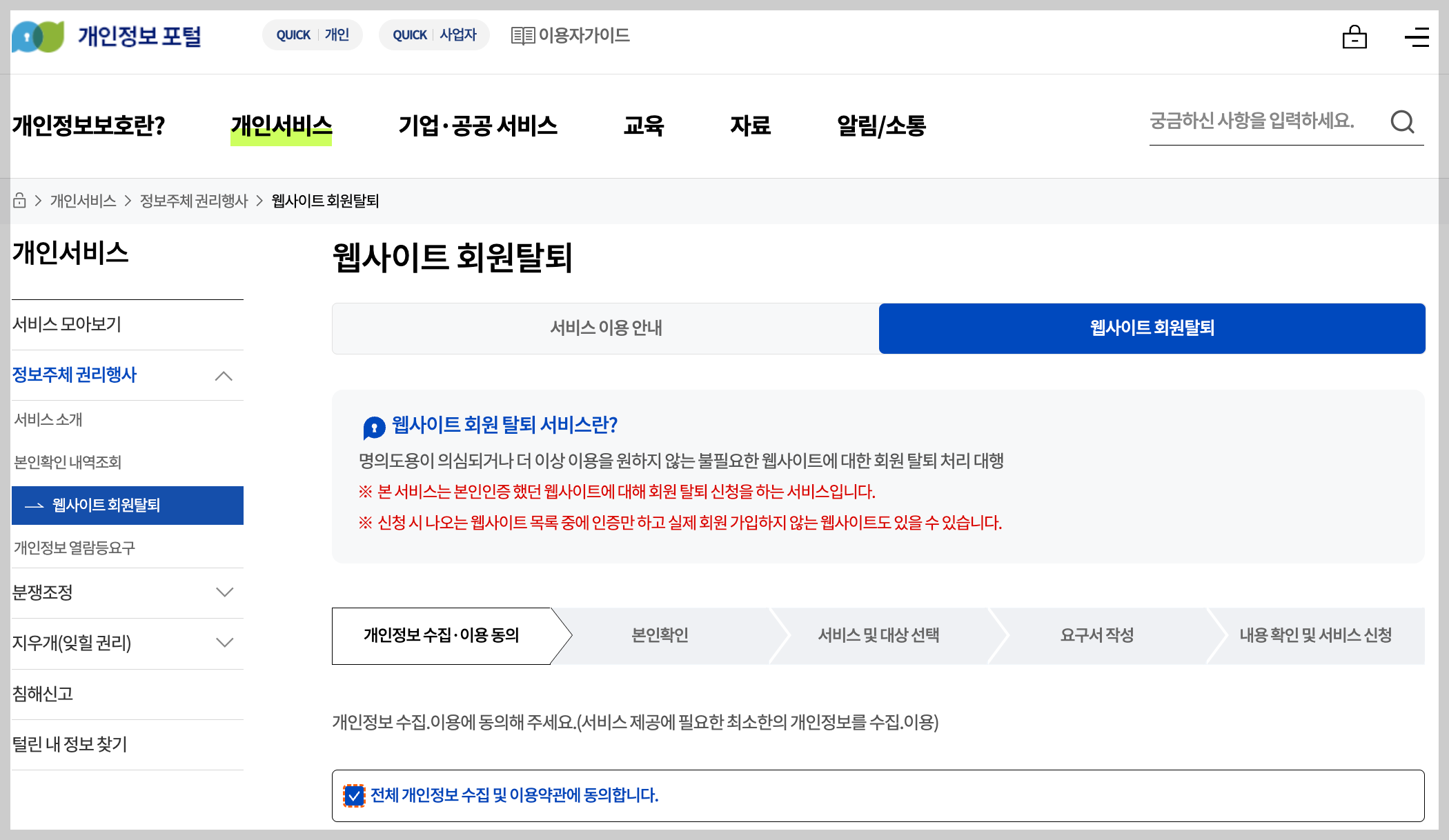This screenshot has height=840, width=1449.
Task: Click the 개인정보 포털 logo
Action: pyautogui.click(x=107, y=36)
